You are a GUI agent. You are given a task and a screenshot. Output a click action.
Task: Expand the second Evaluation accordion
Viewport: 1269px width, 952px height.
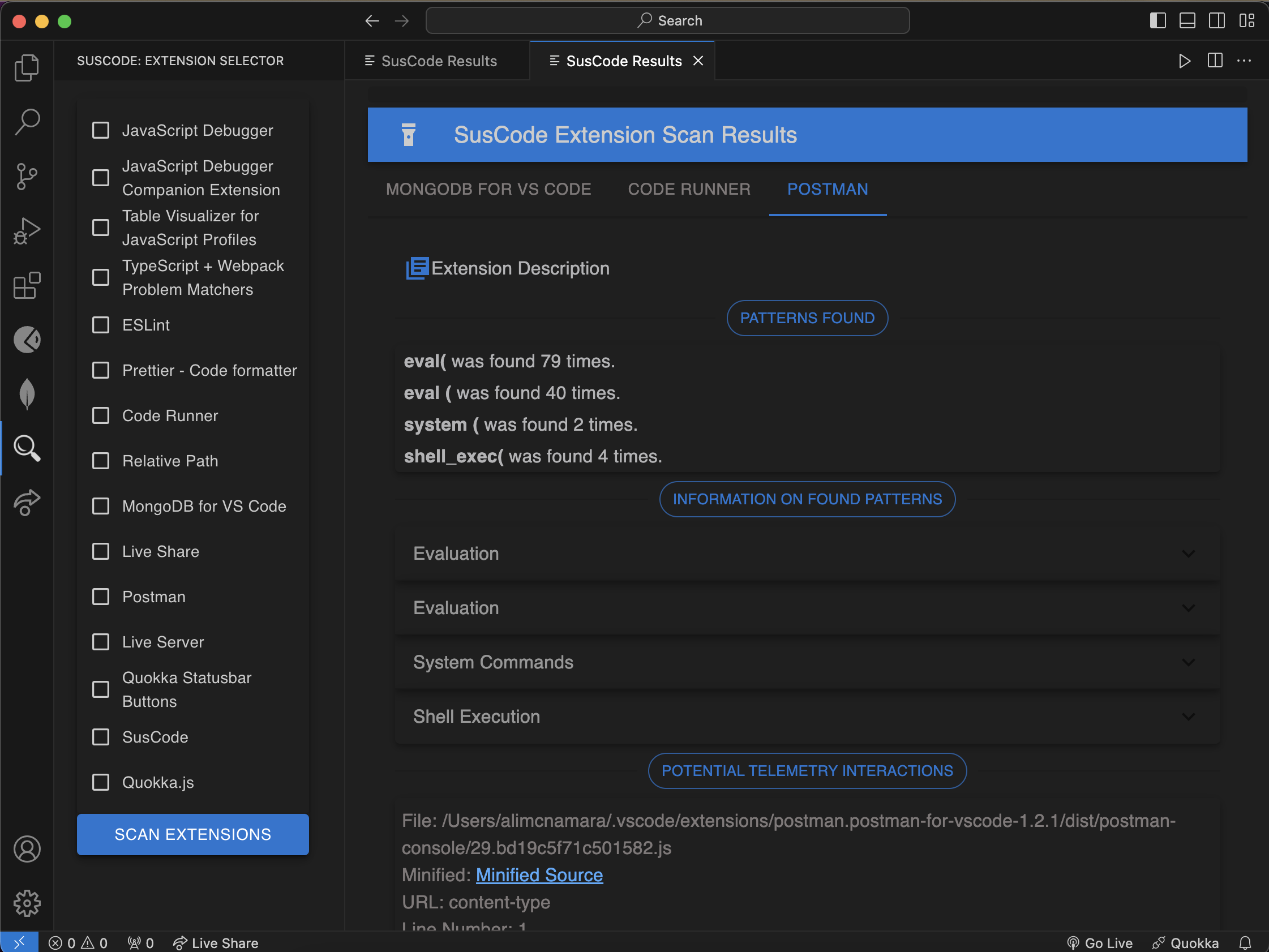(807, 608)
